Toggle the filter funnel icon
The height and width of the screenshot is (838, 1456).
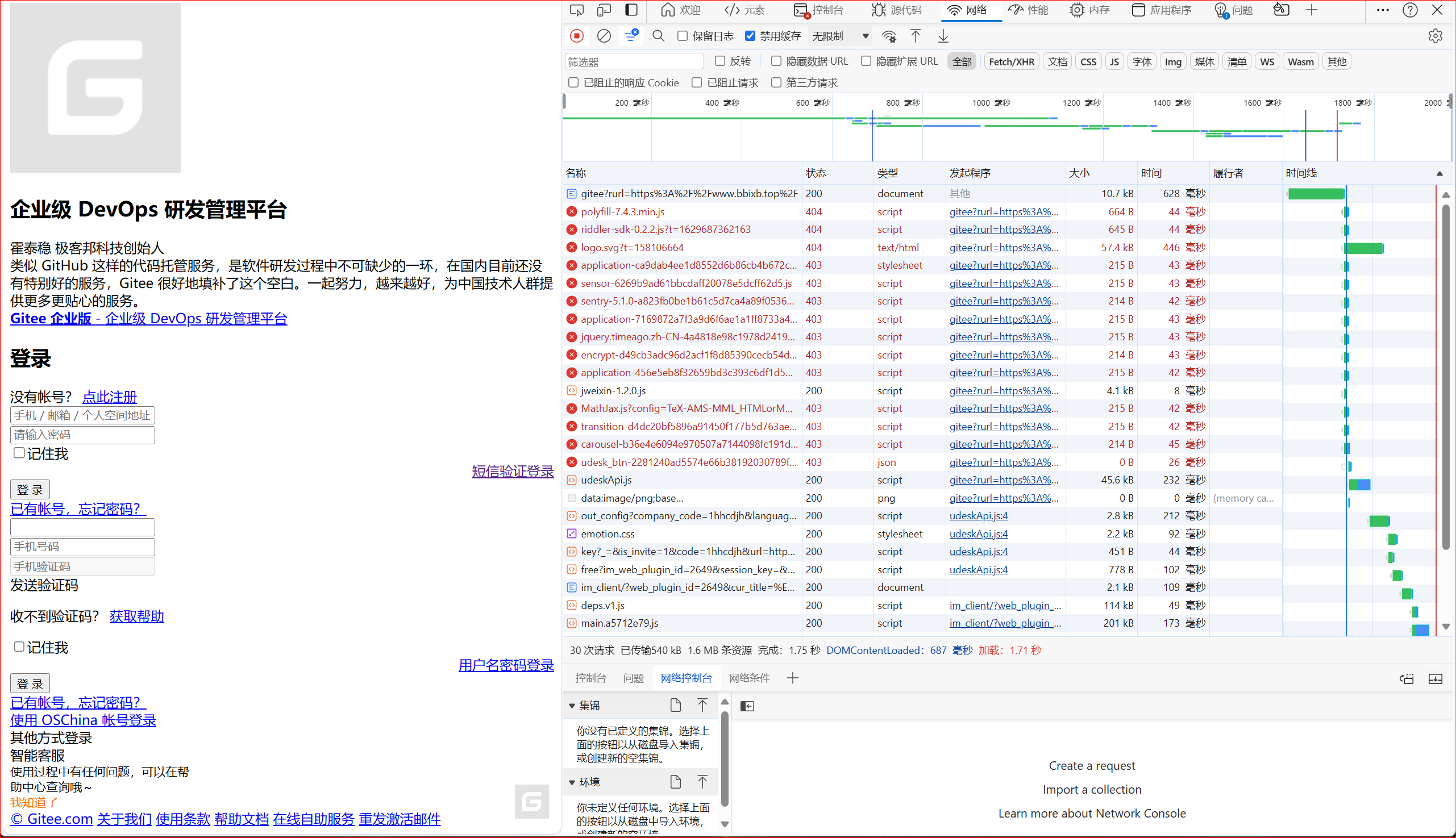point(631,36)
